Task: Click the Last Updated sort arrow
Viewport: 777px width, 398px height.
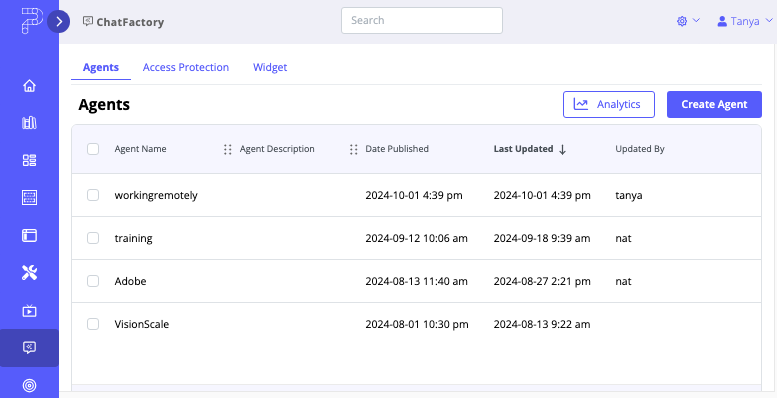Action: [562, 149]
